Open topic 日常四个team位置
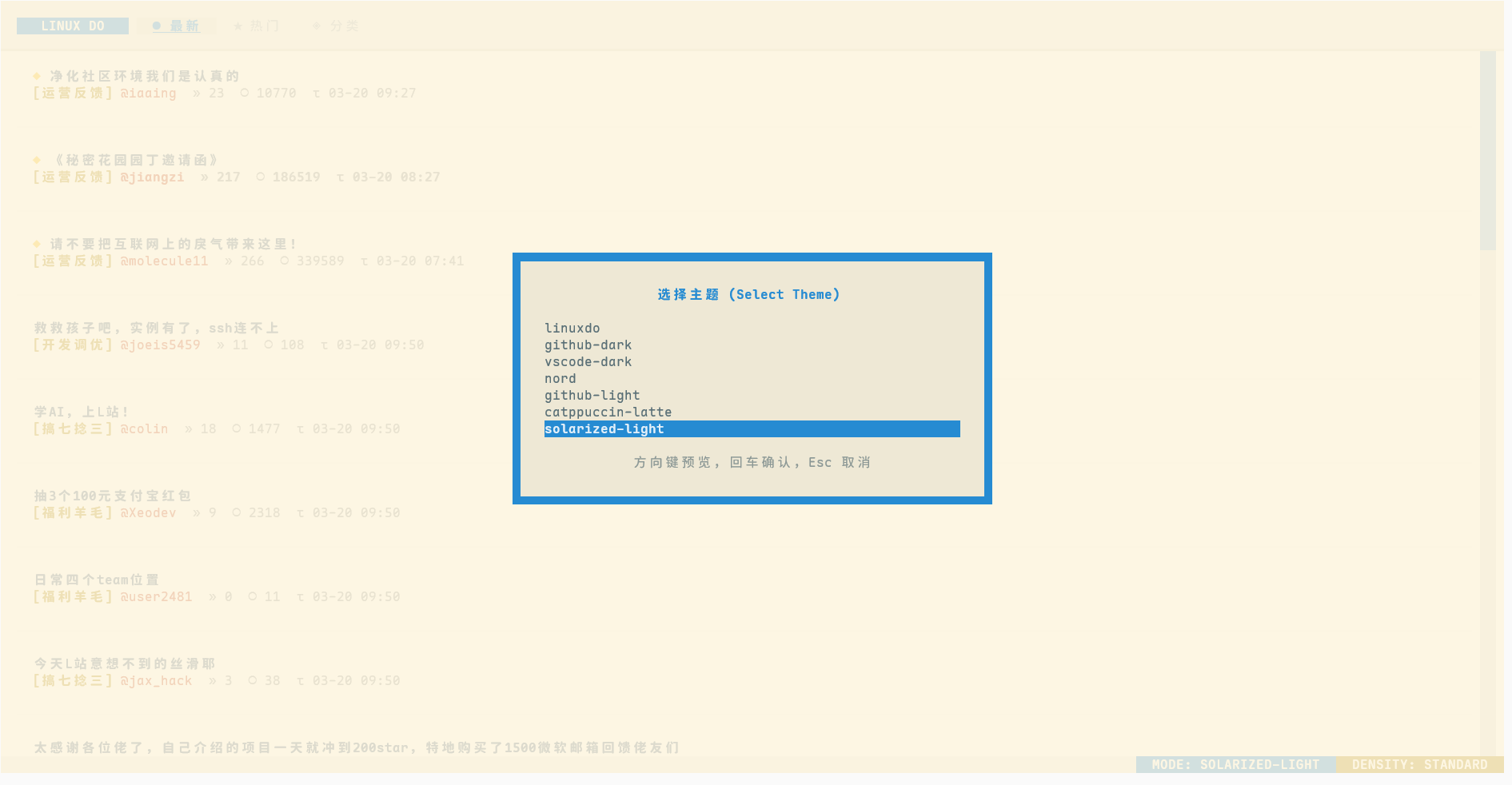 pyautogui.click(x=97, y=580)
